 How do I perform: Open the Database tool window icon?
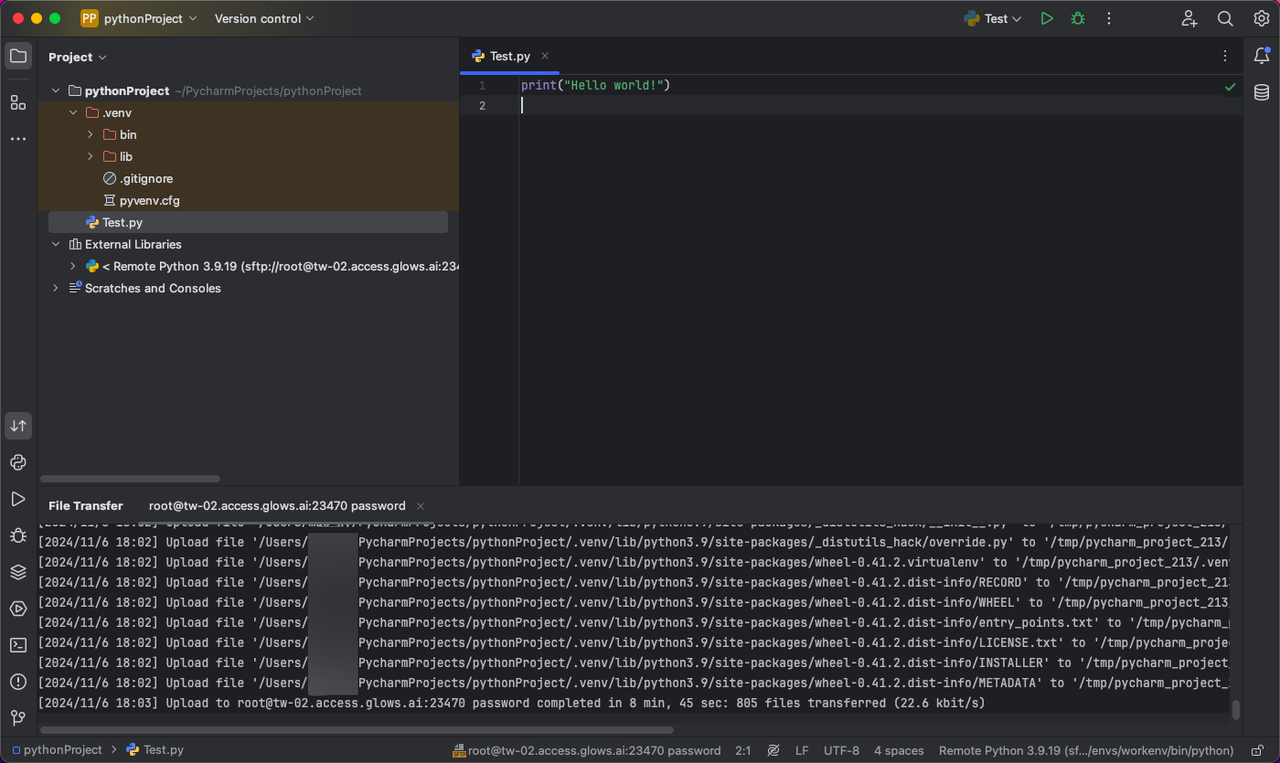pos(1261,92)
